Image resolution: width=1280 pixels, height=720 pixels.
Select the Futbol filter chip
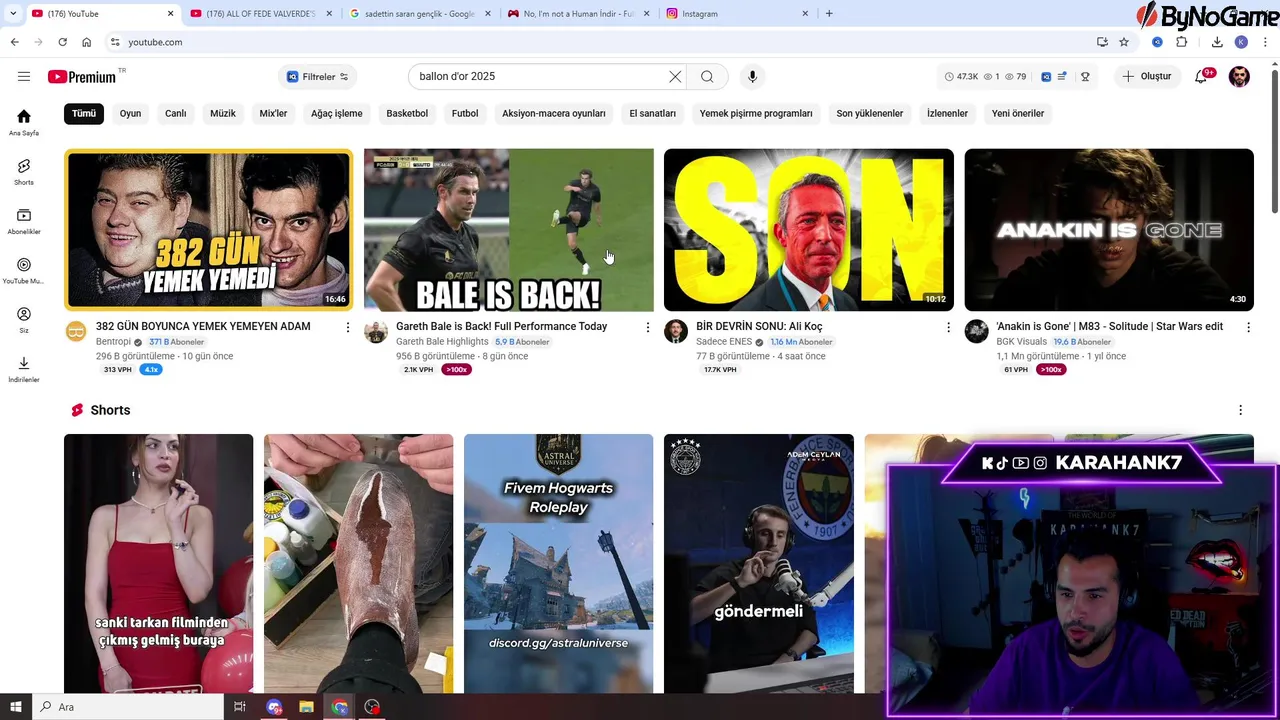click(465, 113)
